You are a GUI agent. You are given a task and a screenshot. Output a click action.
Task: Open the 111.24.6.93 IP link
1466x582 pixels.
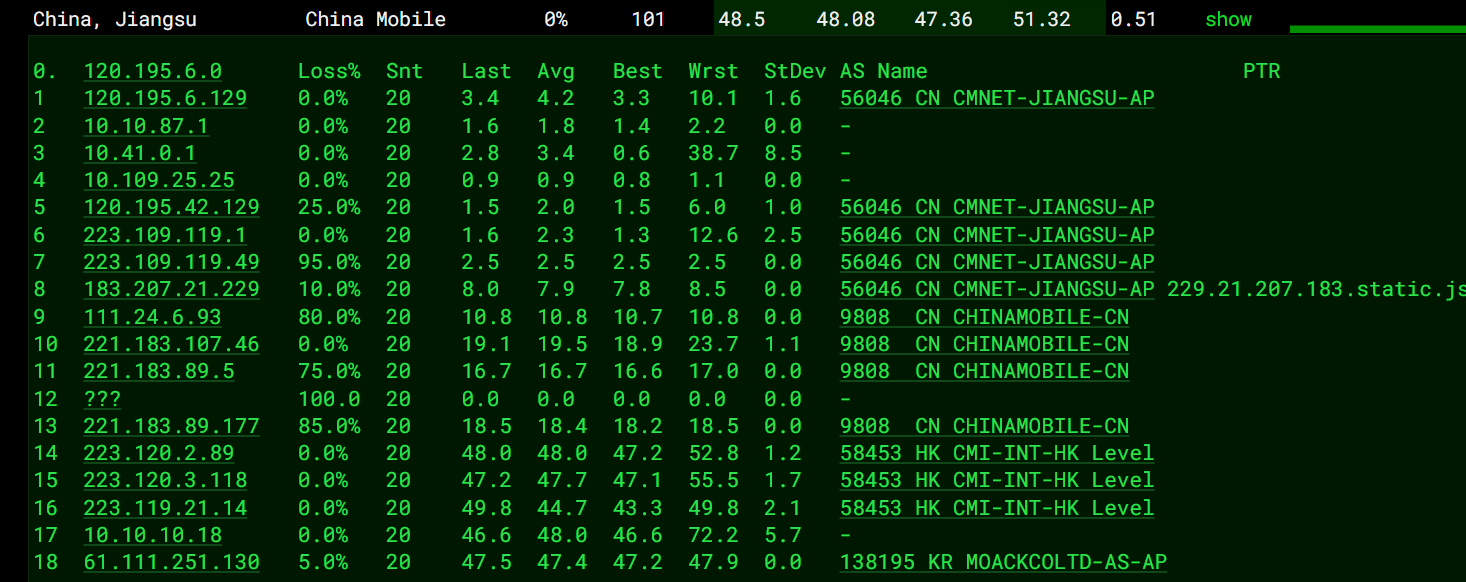153,317
